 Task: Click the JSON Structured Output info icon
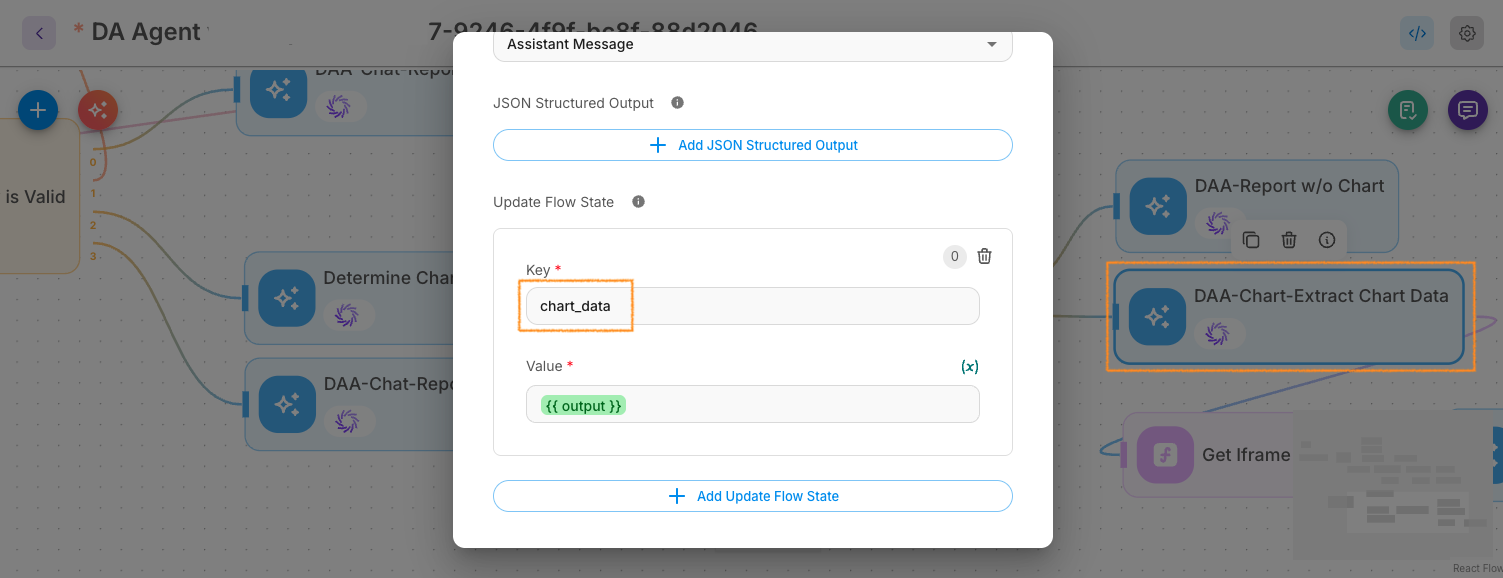[x=677, y=103]
